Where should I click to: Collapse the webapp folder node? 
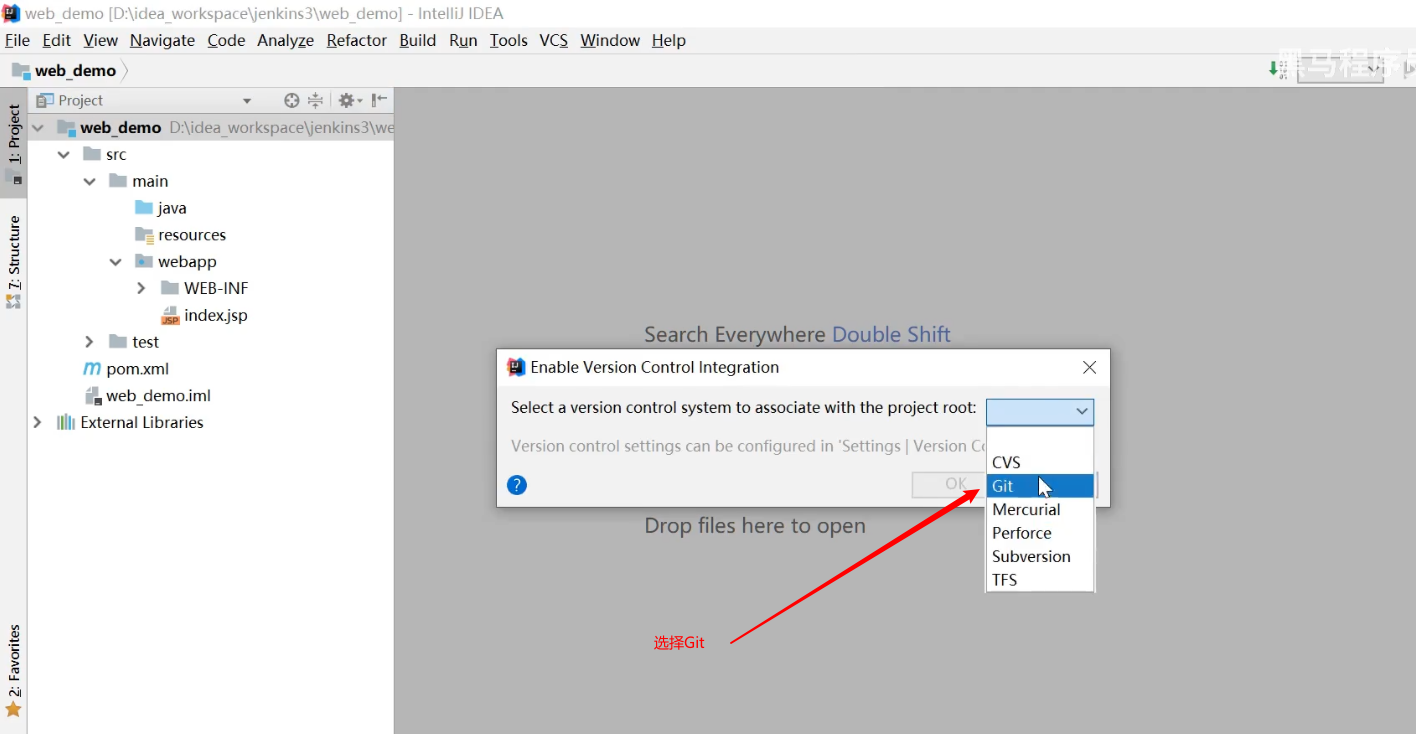pyautogui.click(x=116, y=261)
